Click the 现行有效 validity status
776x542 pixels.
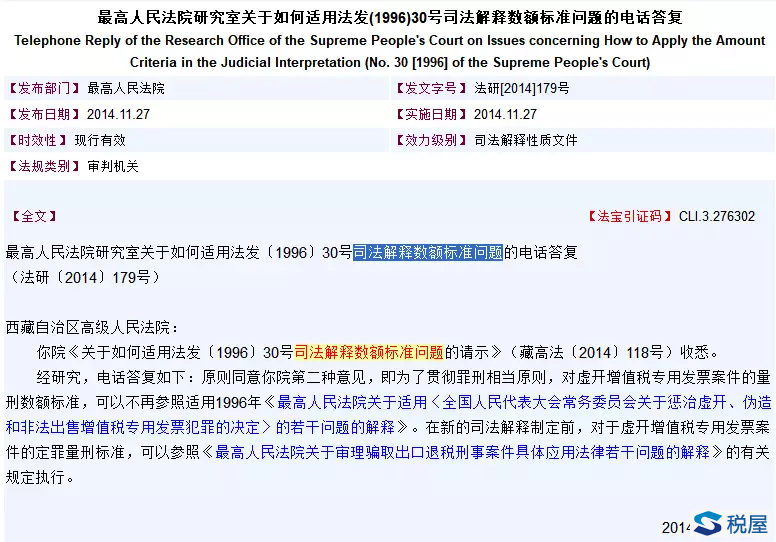[x=100, y=140]
